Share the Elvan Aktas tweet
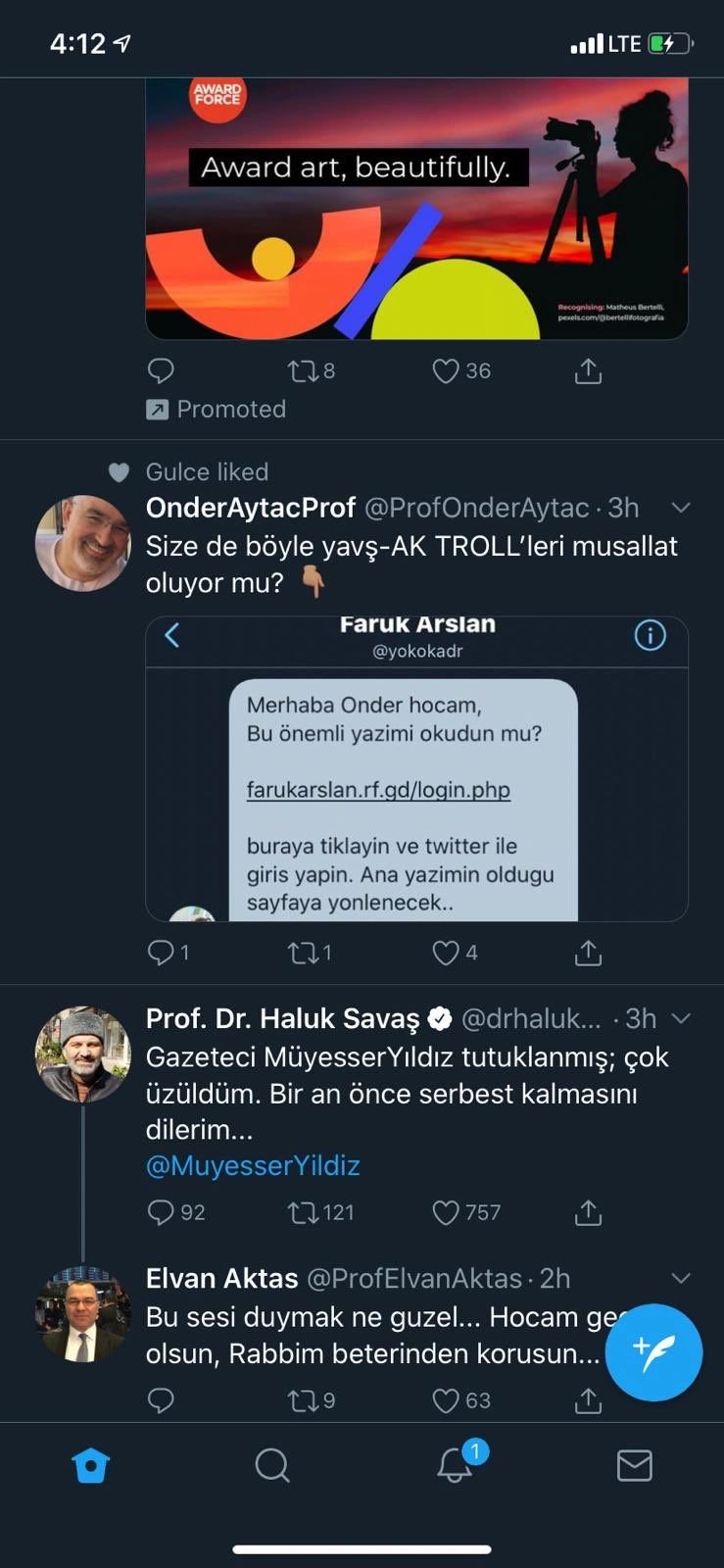This screenshot has height=1568, width=724. [x=588, y=1400]
